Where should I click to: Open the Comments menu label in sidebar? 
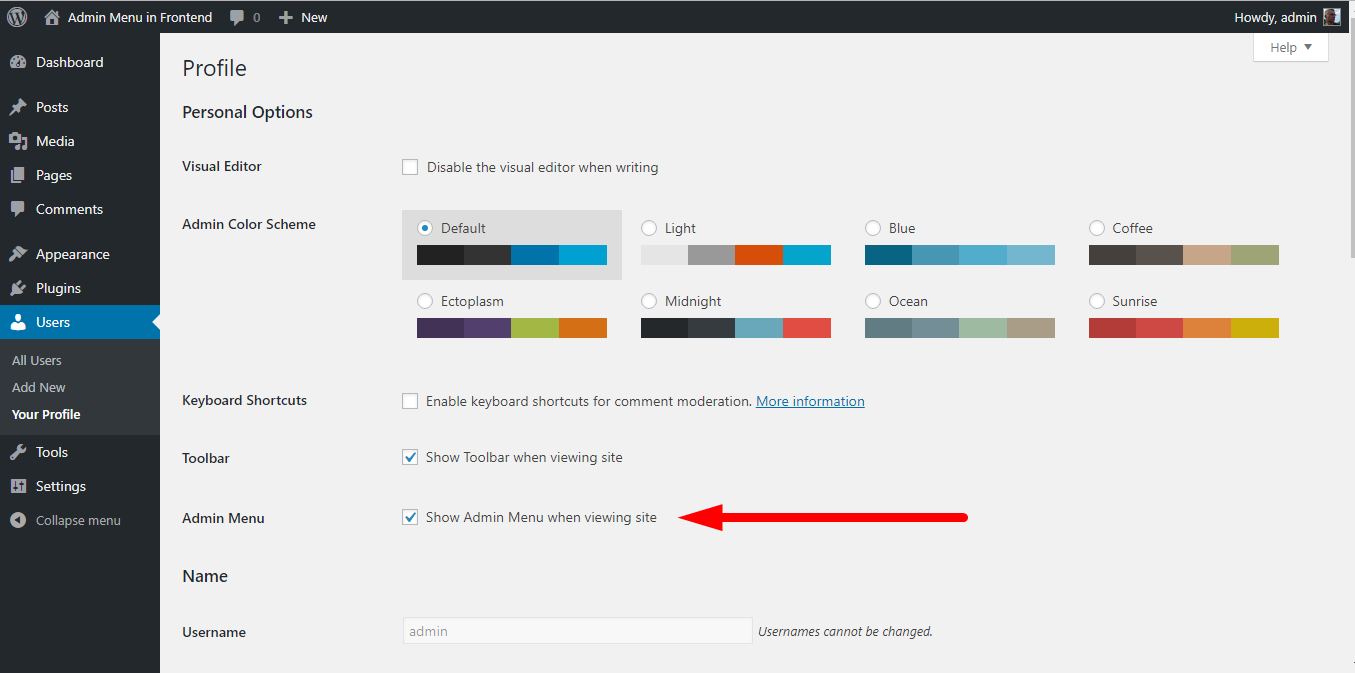69,209
